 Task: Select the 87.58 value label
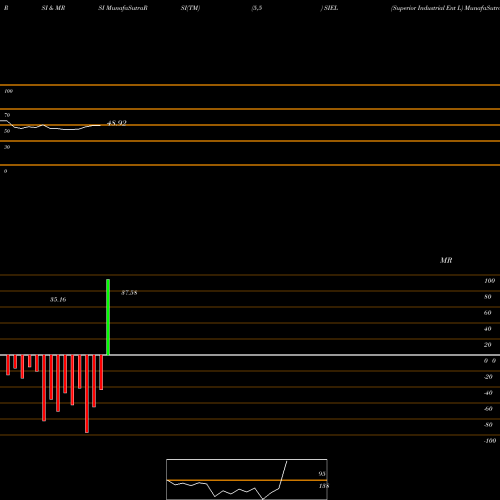point(129,293)
